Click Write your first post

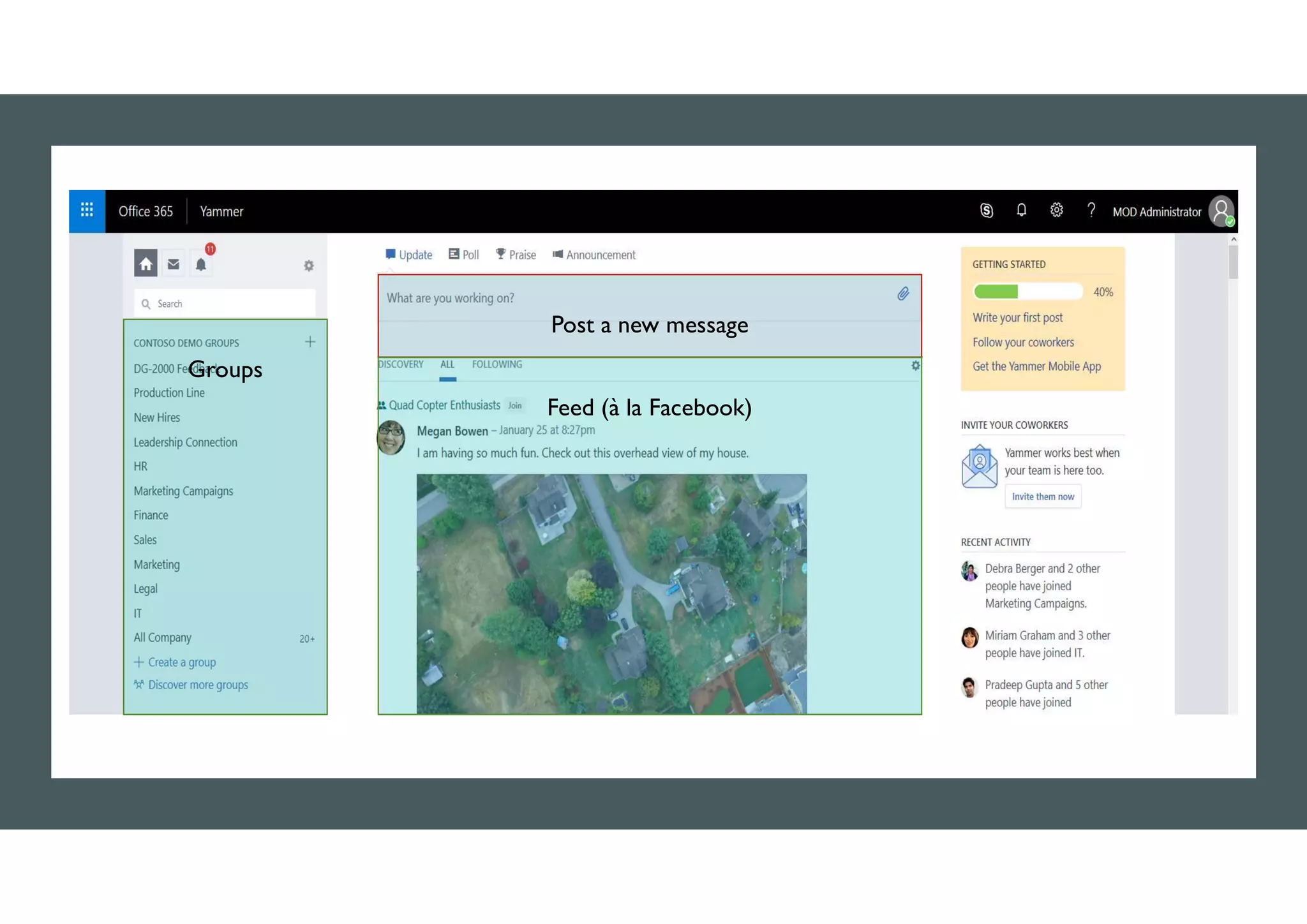pyautogui.click(x=1017, y=318)
